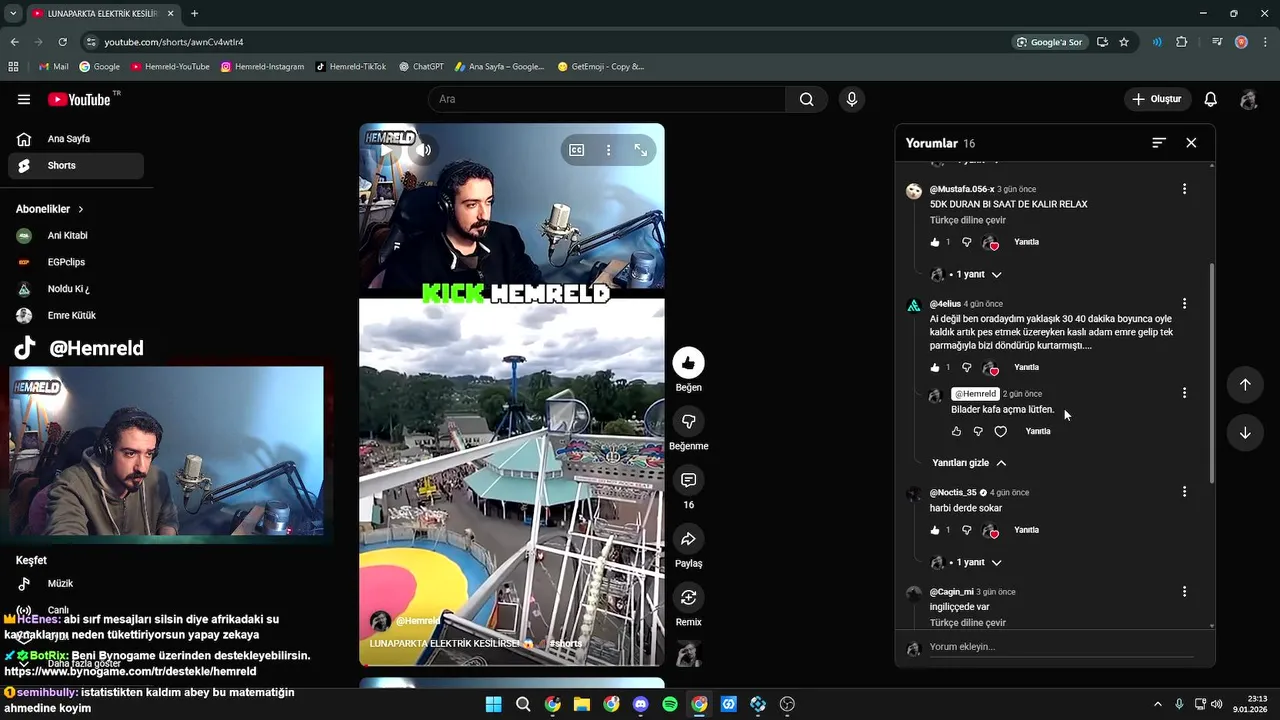1280x720 pixels.
Task: Open options for Noctis_35 comment
Action: coord(1184,492)
